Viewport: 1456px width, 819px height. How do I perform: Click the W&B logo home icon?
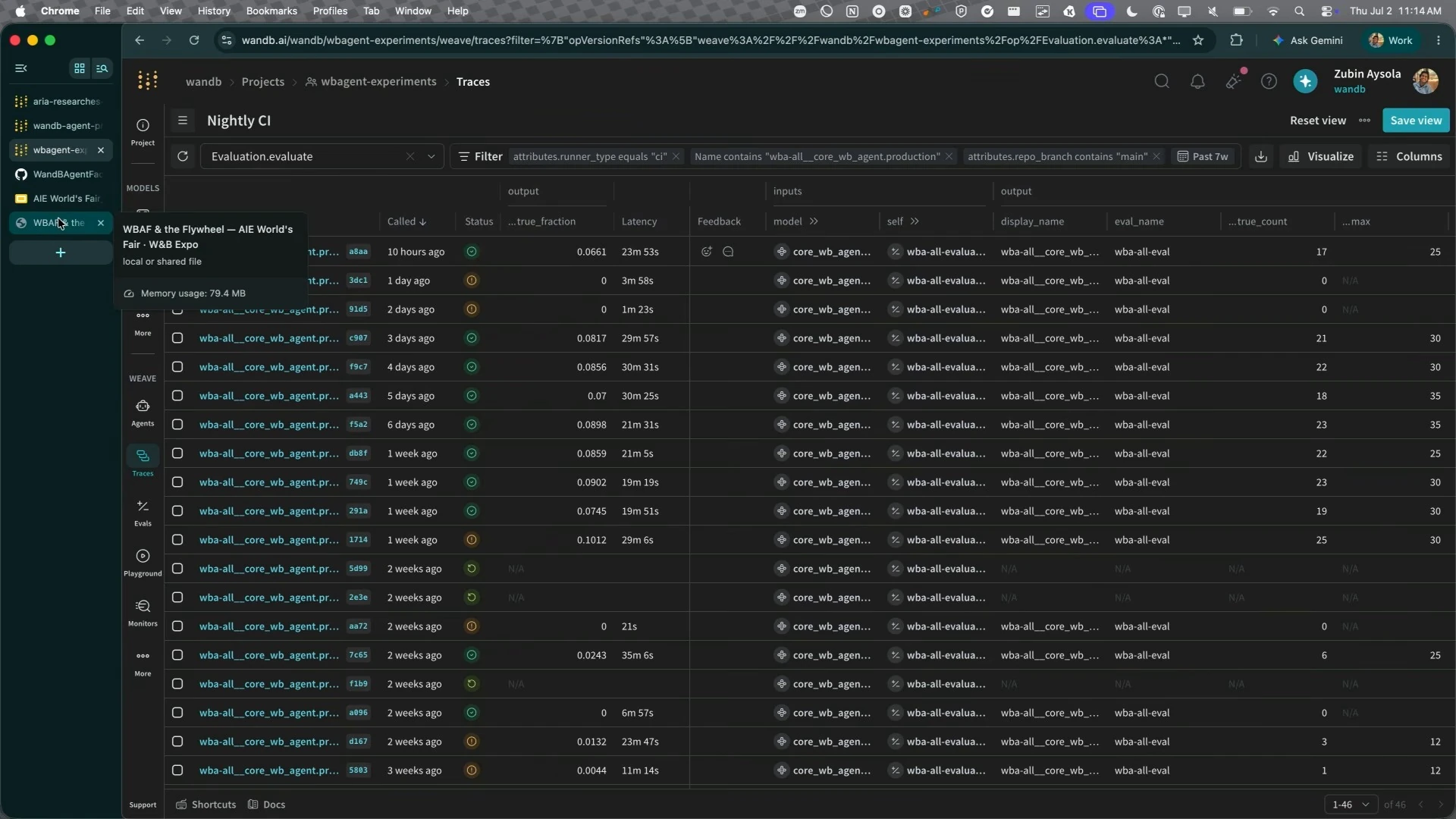pyautogui.click(x=148, y=80)
